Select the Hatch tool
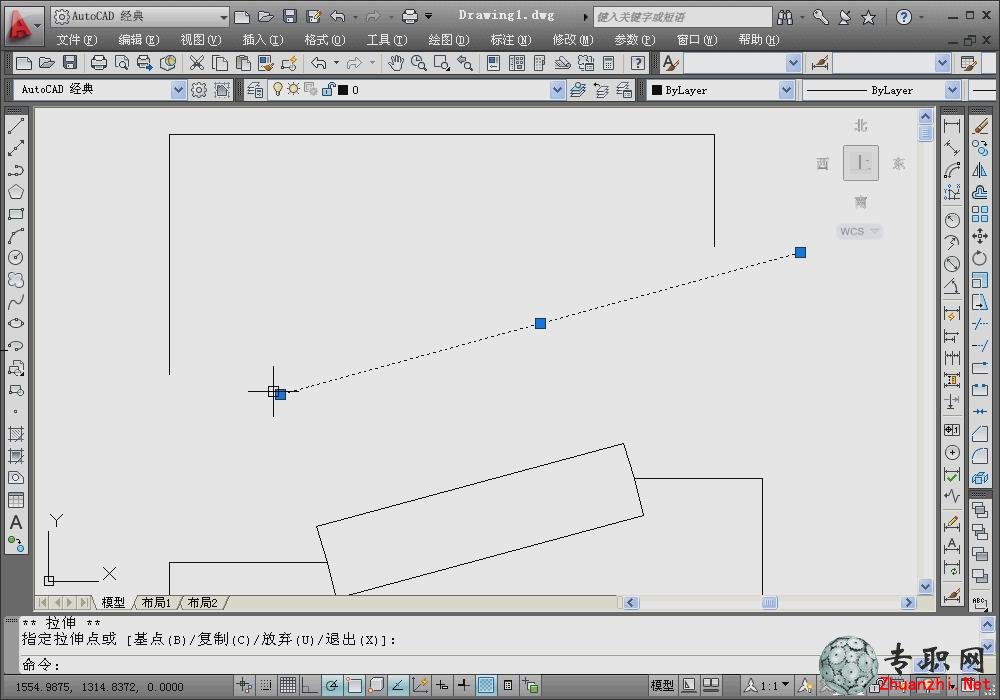This screenshot has width=1000, height=700. coord(16,434)
